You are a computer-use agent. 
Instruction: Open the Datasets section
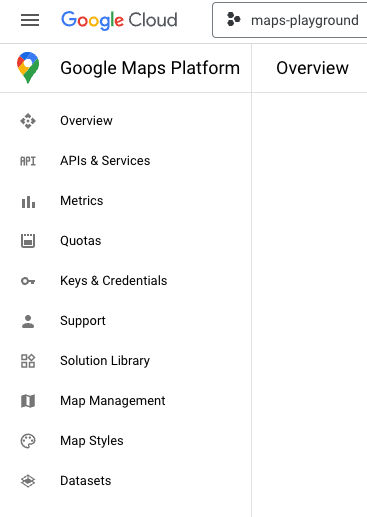click(x=86, y=481)
